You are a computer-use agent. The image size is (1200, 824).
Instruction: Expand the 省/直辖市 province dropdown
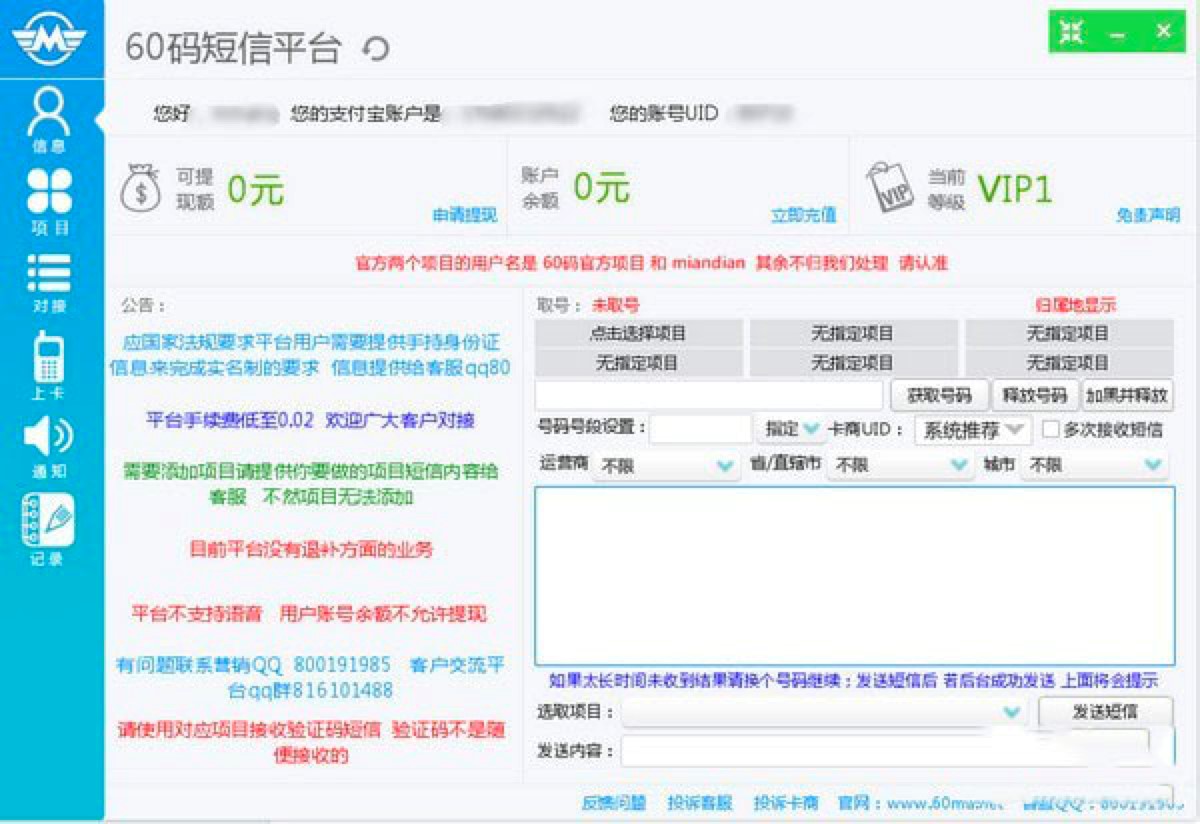coord(897,464)
